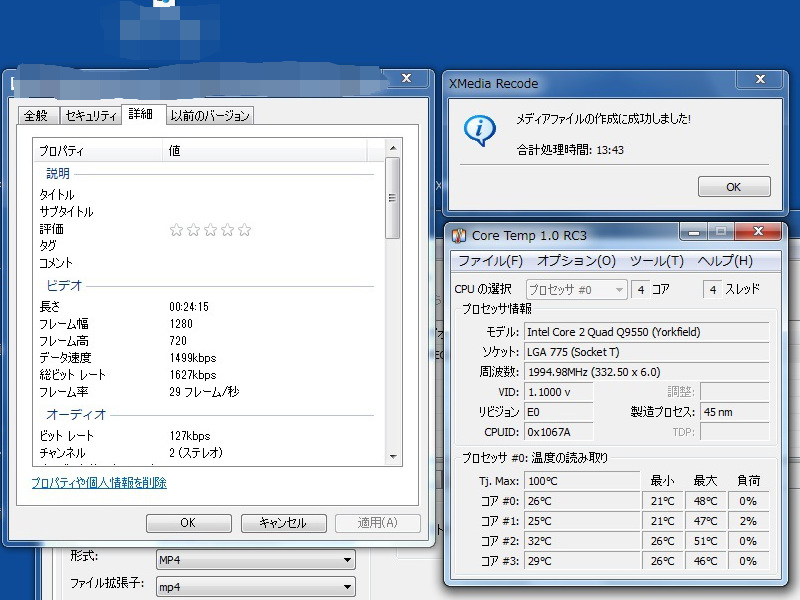800x600 pixels.
Task: Click the タイトル property row
Action: click(209, 195)
